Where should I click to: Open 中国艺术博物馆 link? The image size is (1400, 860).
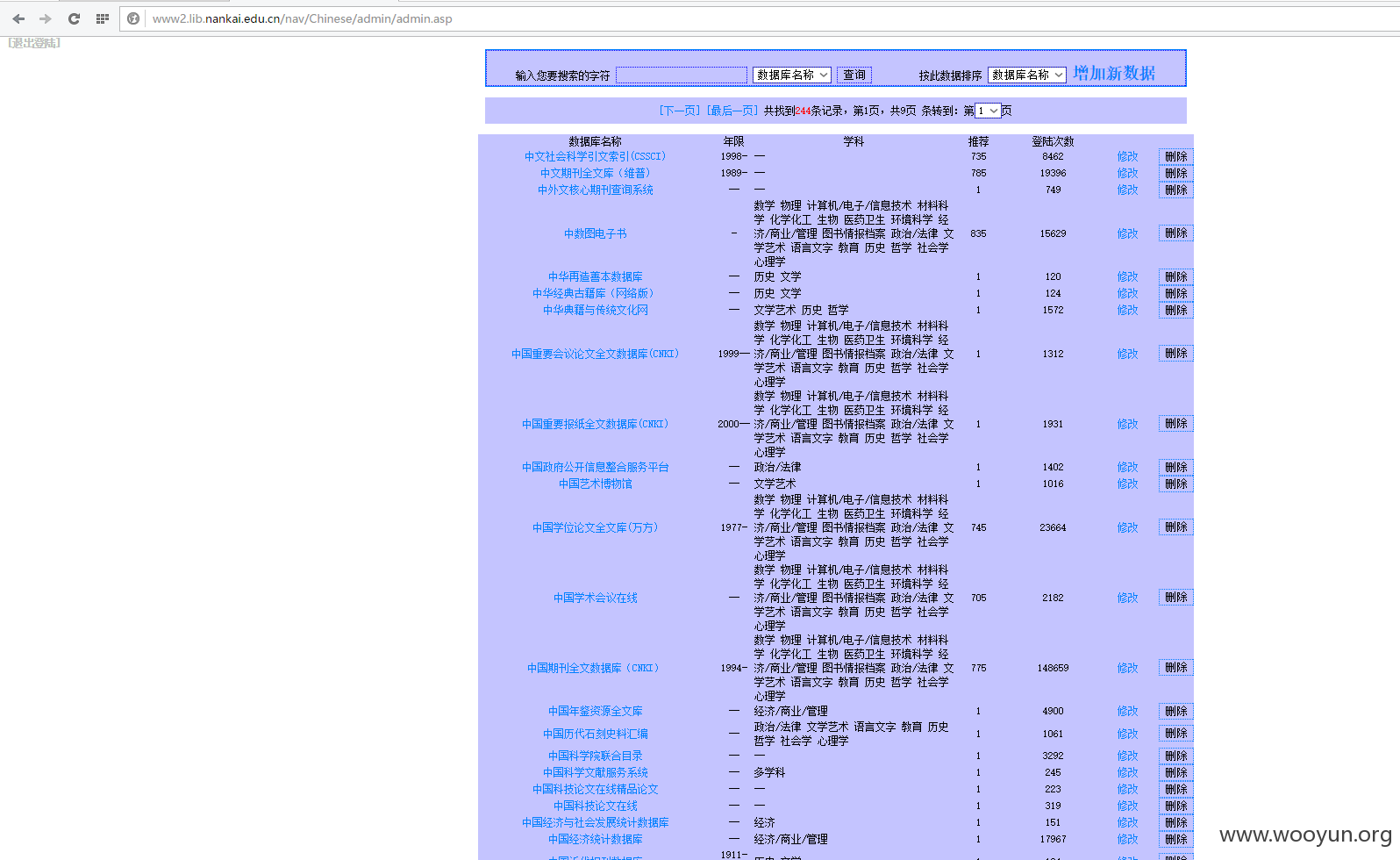coord(596,484)
